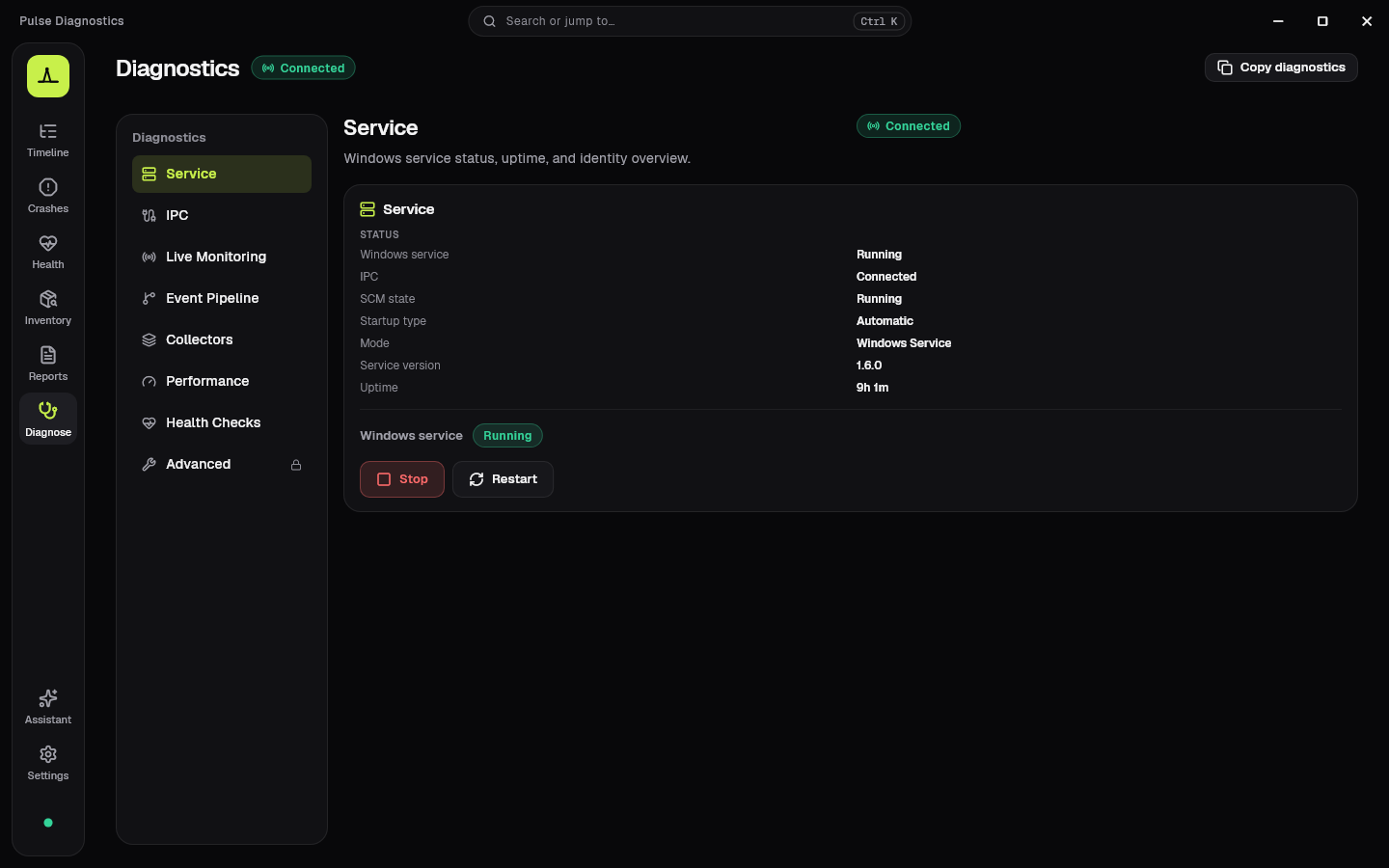The image size is (1389, 868).
Task: Click the green status dot in sidebar
Action: [x=48, y=823]
